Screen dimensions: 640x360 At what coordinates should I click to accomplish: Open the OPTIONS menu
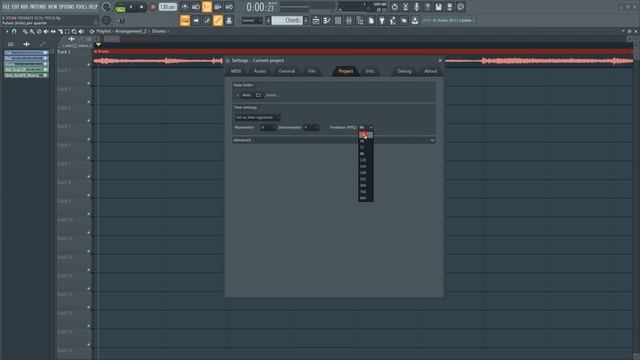pyautogui.click(x=66, y=7)
